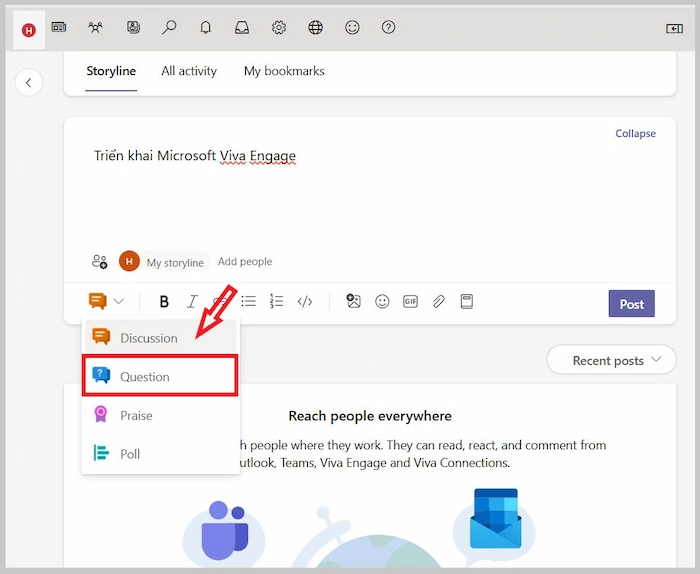The image size is (700, 574).
Task: Select Poll post type
Action: coord(160,453)
